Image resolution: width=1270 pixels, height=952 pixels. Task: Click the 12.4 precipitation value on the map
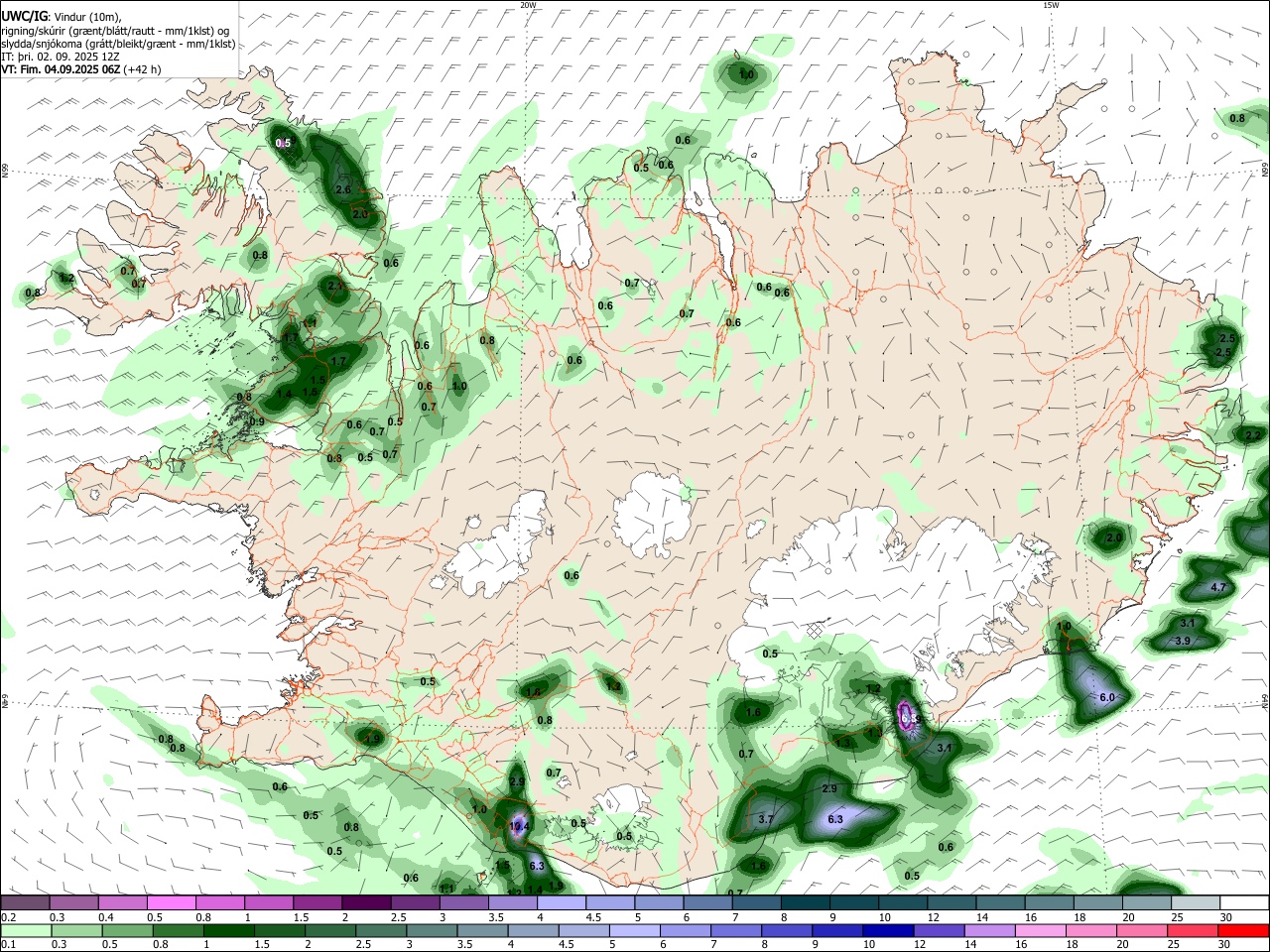tap(519, 825)
